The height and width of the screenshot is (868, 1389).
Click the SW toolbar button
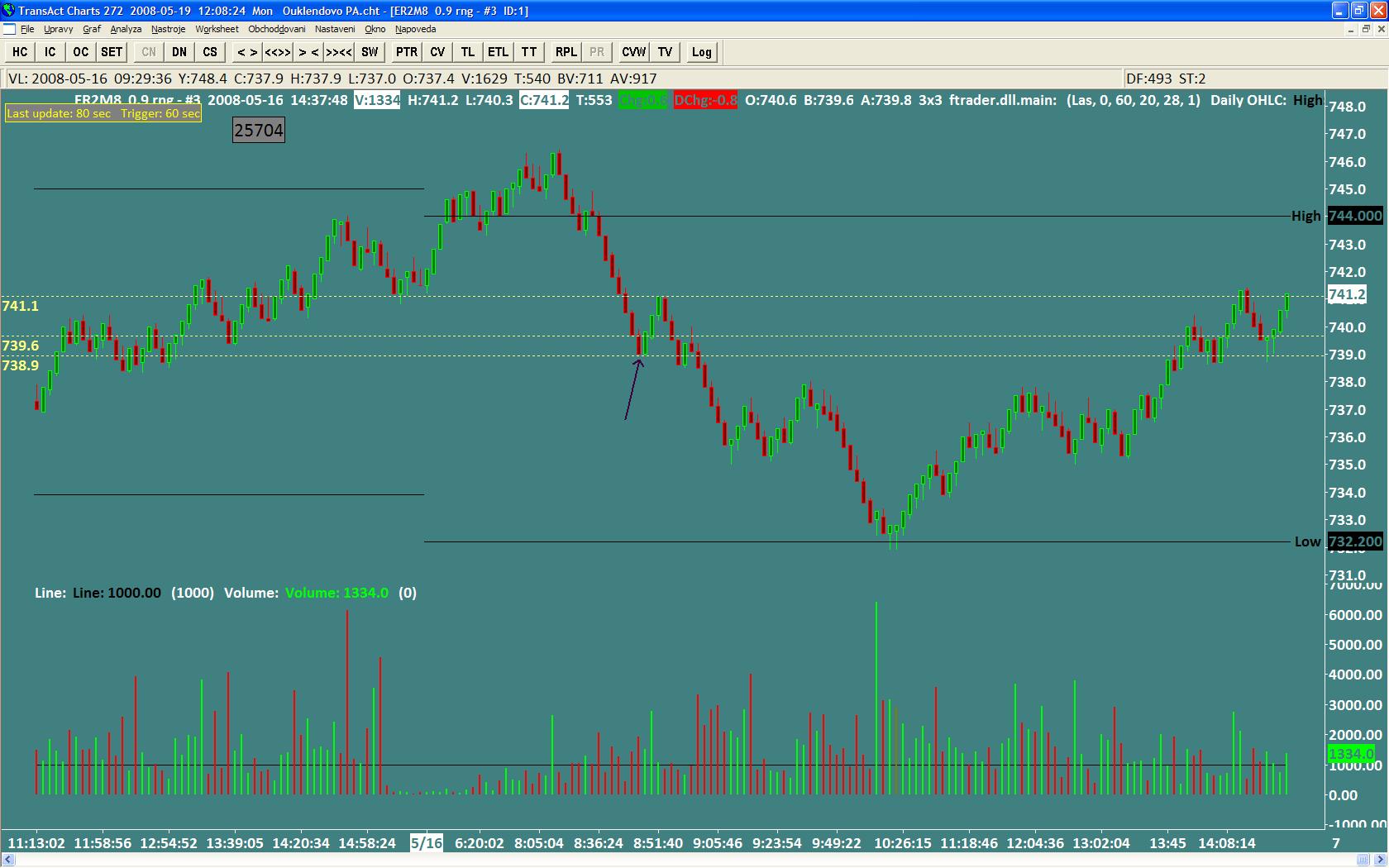pos(370,52)
